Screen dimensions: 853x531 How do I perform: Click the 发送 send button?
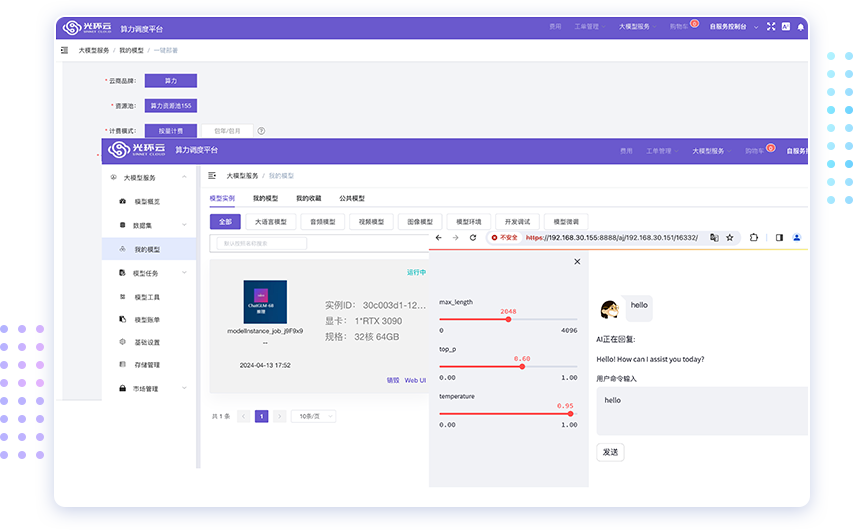pyautogui.click(x=610, y=452)
